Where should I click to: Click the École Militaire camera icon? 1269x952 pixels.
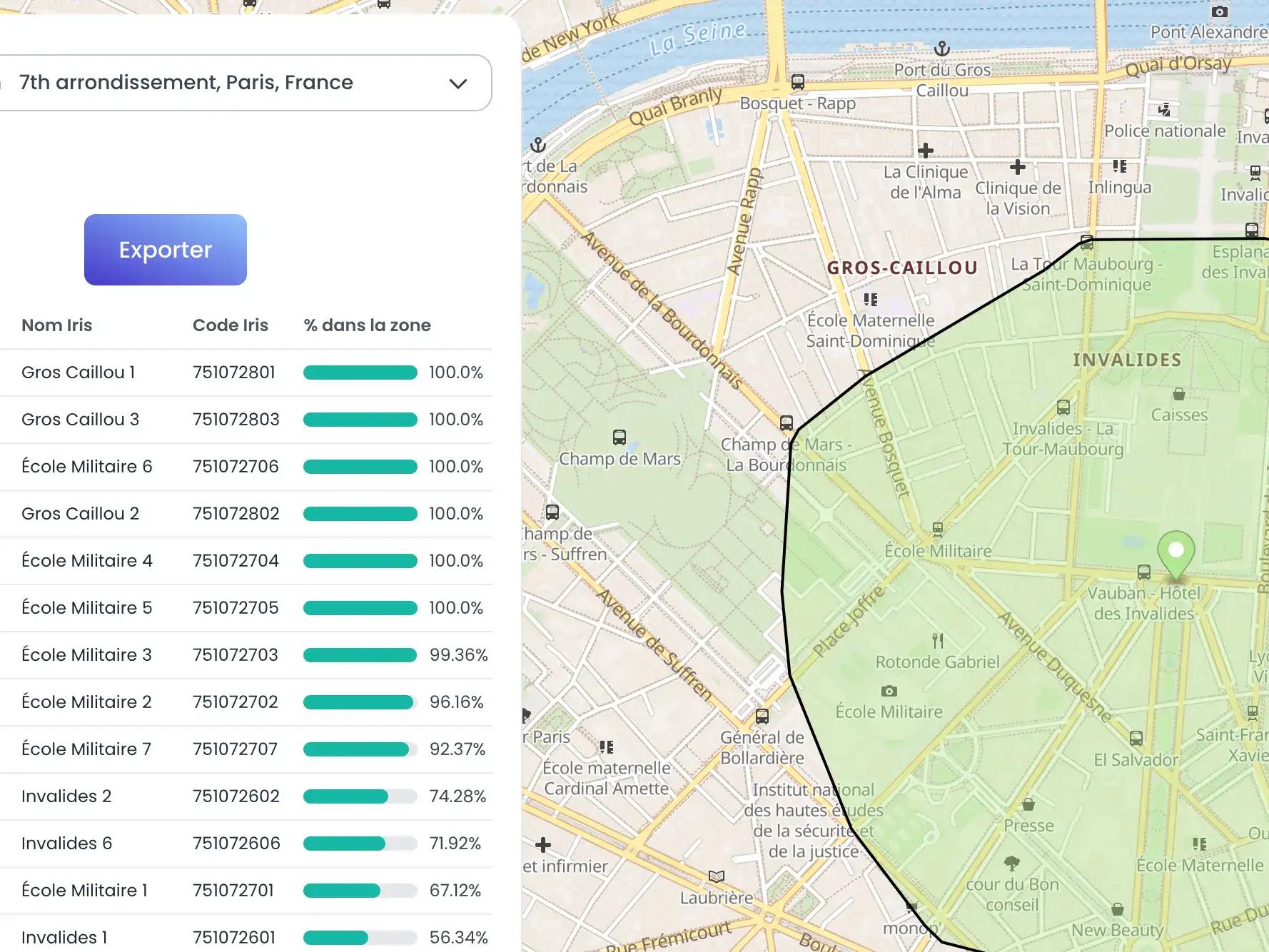click(x=889, y=691)
